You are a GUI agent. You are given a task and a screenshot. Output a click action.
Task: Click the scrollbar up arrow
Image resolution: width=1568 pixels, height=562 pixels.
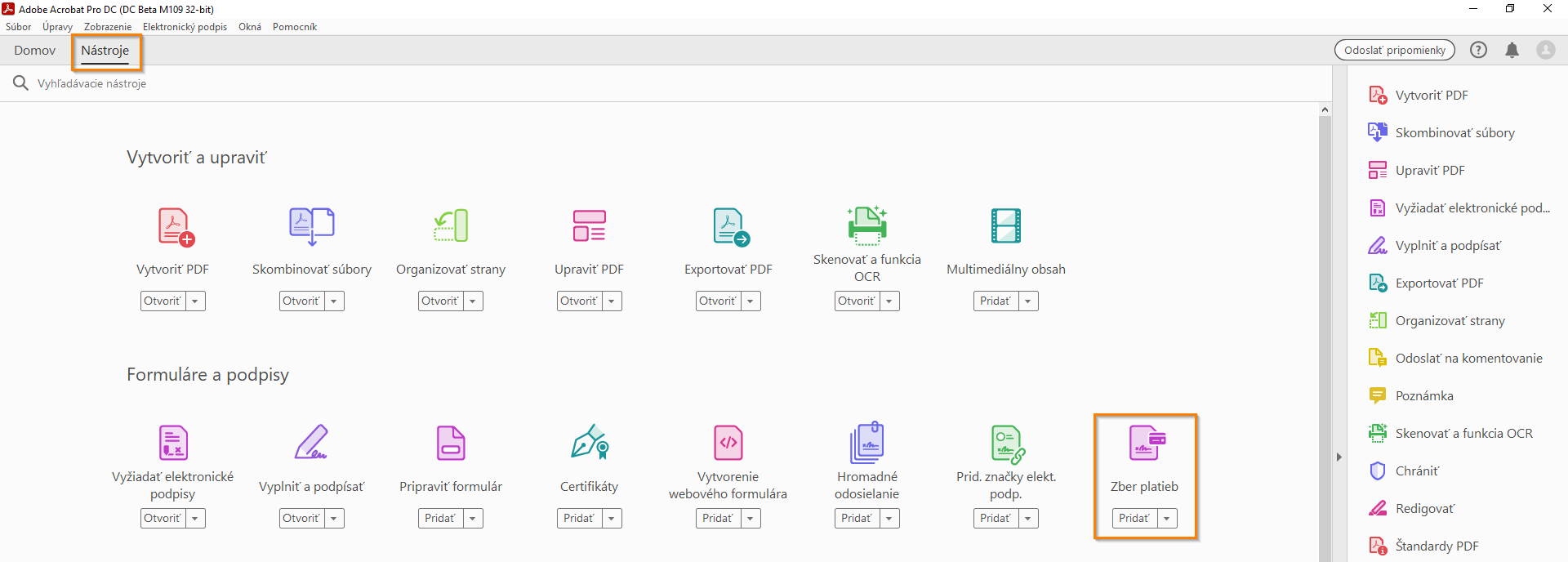[1325, 109]
